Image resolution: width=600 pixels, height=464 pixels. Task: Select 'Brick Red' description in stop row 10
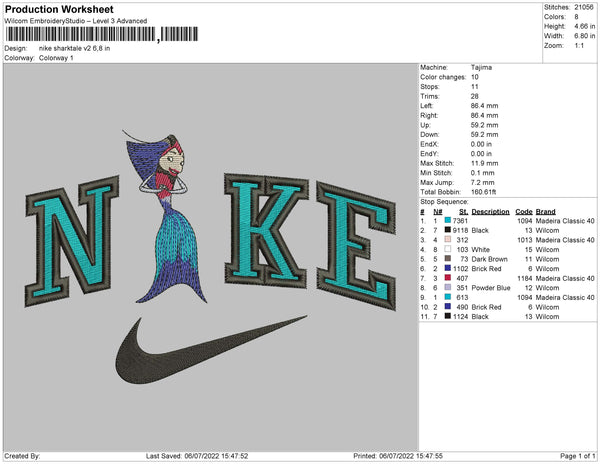click(486, 307)
